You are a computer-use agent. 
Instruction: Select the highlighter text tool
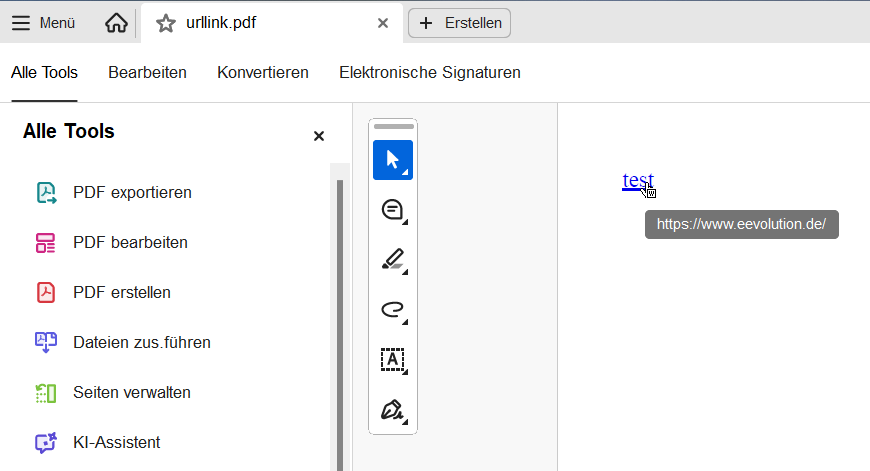[x=392, y=260]
